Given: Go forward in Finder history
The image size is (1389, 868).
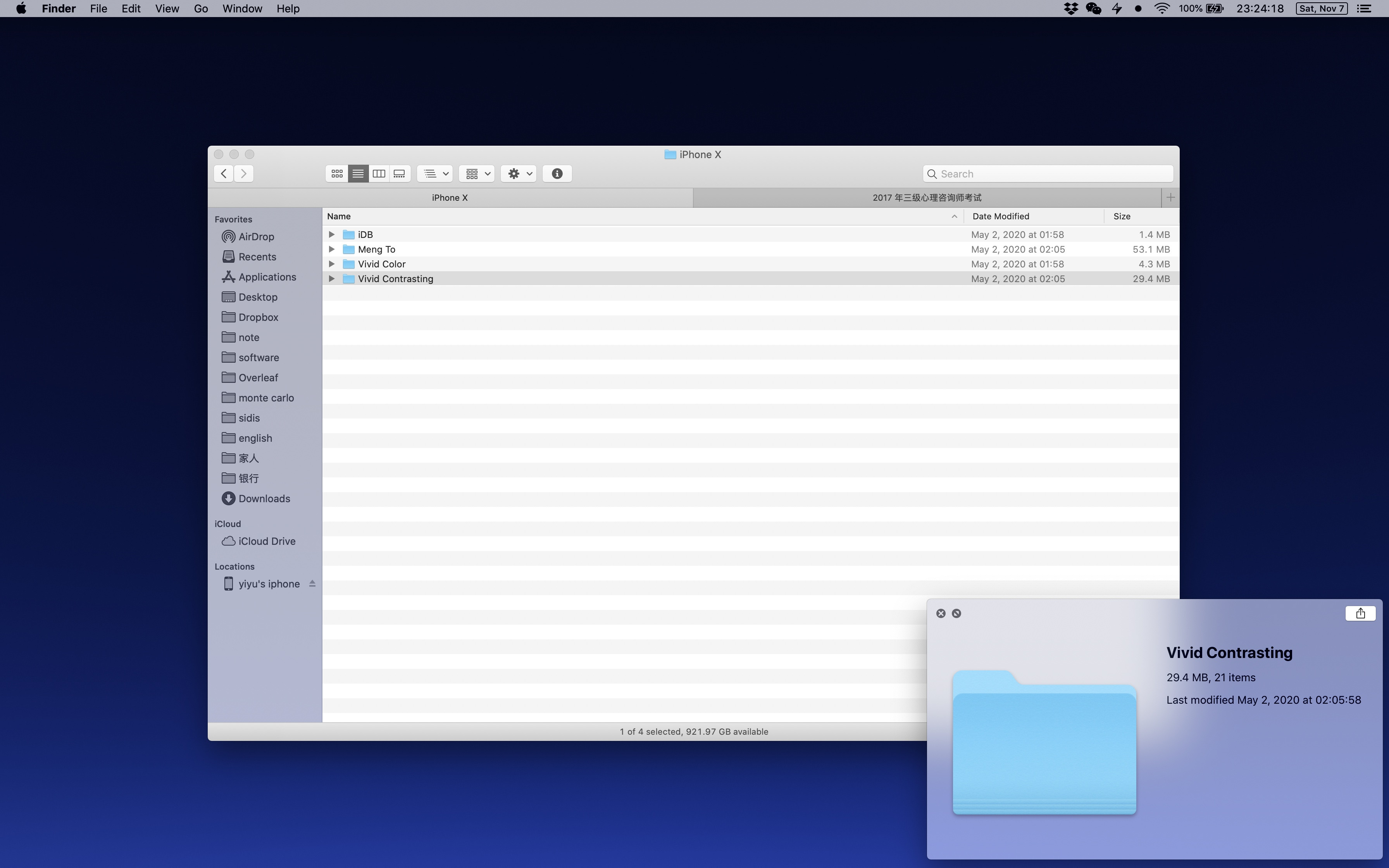Looking at the screenshot, I should pyautogui.click(x=244, y=173).
